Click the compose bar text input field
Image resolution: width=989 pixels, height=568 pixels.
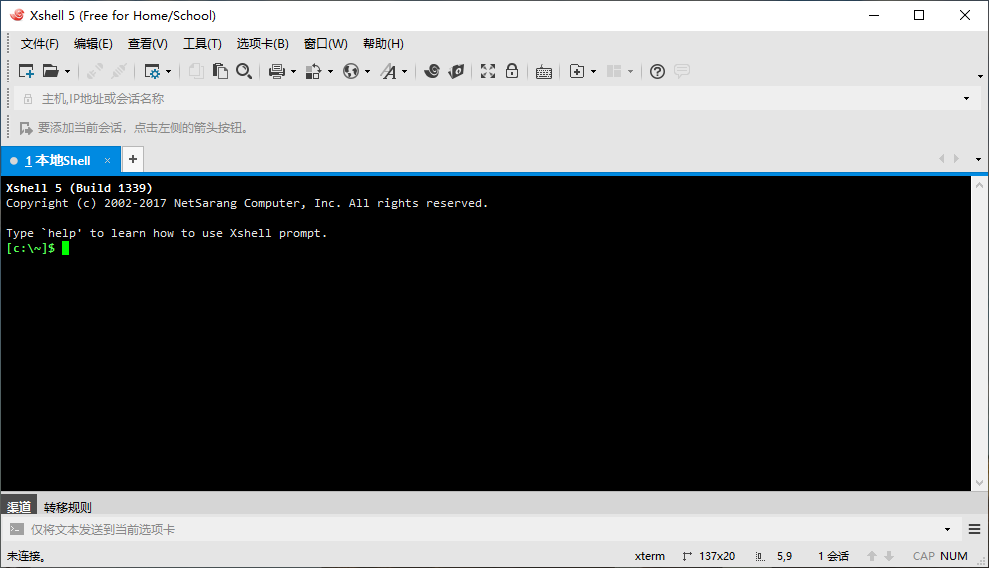pyautogui.click(x=484, y=530)
